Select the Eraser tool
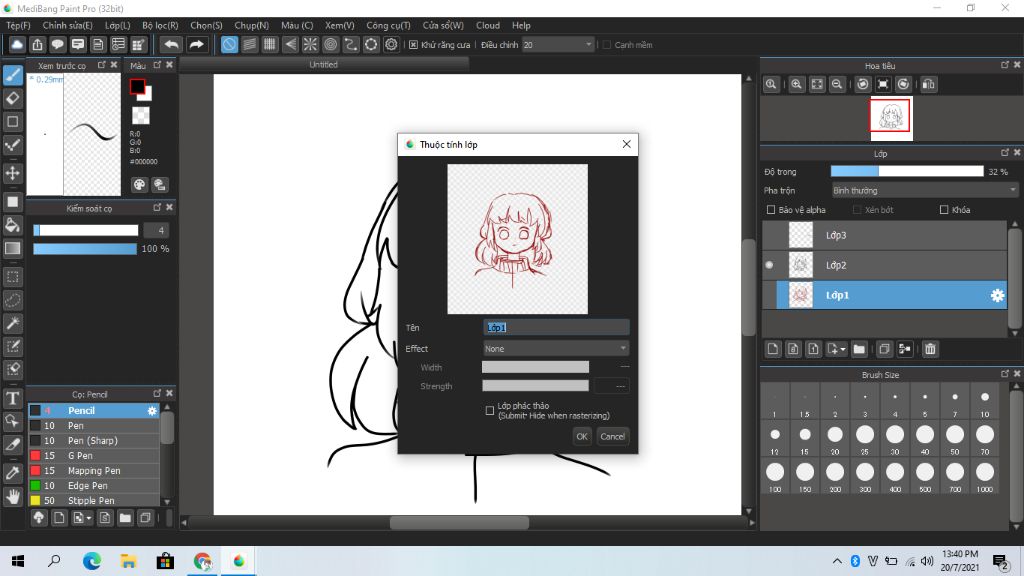The height and width of the screenshot is (576, 1024). pyautogui.click(x=12, y=99)
